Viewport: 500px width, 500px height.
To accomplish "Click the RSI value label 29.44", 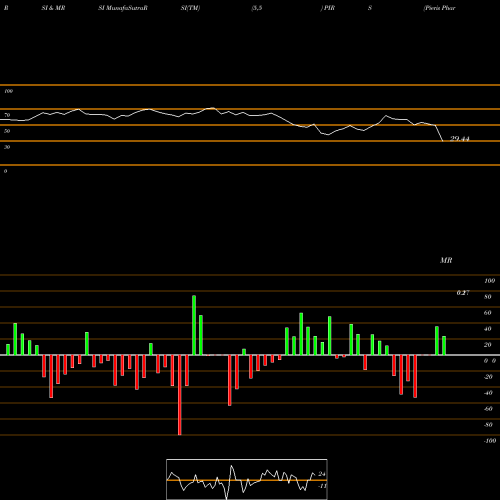I will pos(460,139).
